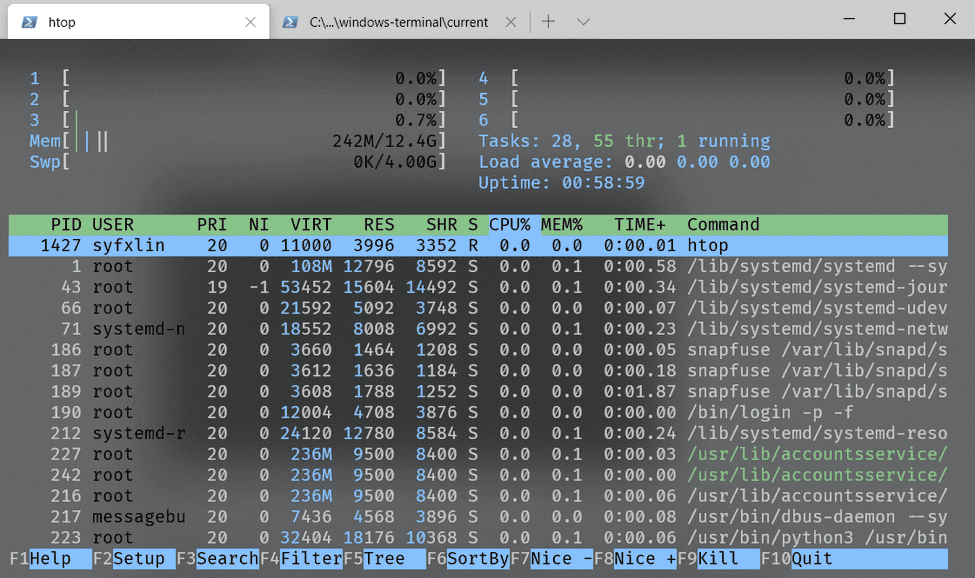Open F2 Setup in htop footer
The width and height of the screenshot is (975, 578).
pos(138,559)
